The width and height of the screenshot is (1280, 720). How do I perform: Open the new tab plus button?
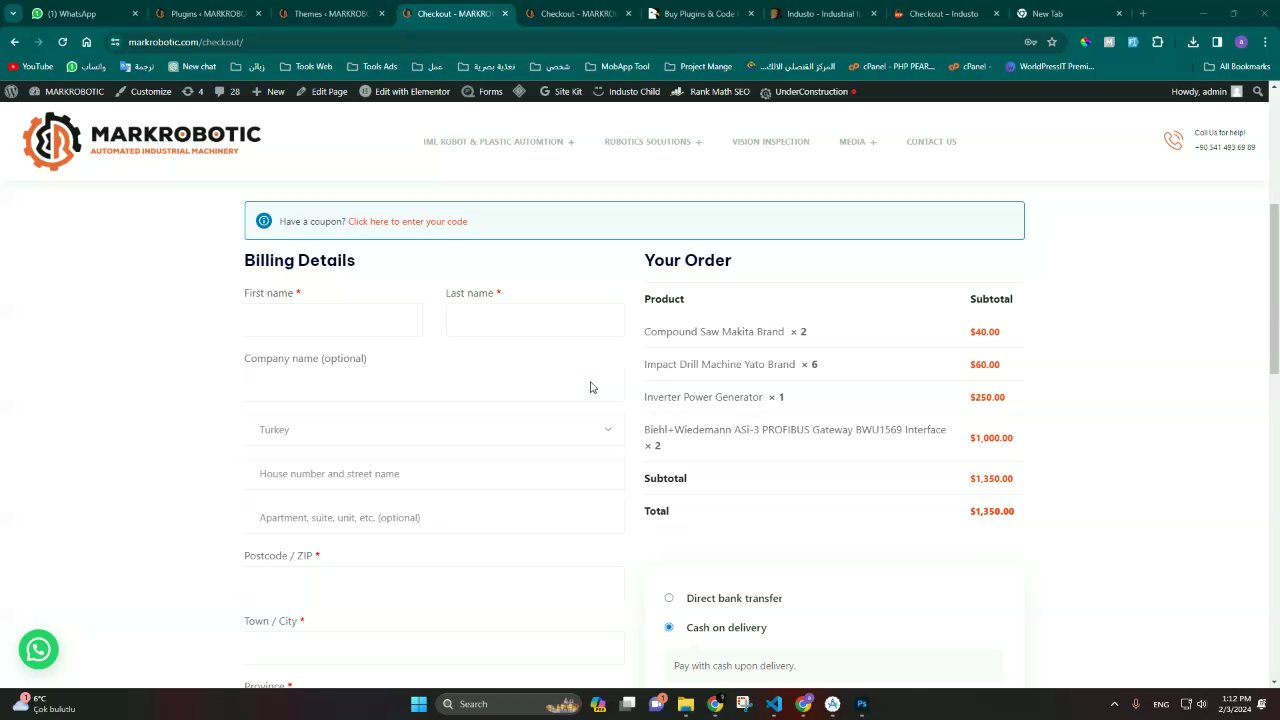coord(1143,14)
